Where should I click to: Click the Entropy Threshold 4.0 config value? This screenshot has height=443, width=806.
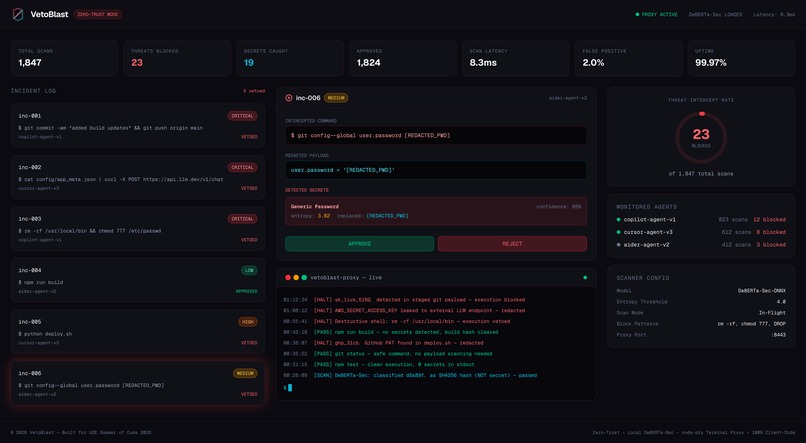[x=781, y=302]
